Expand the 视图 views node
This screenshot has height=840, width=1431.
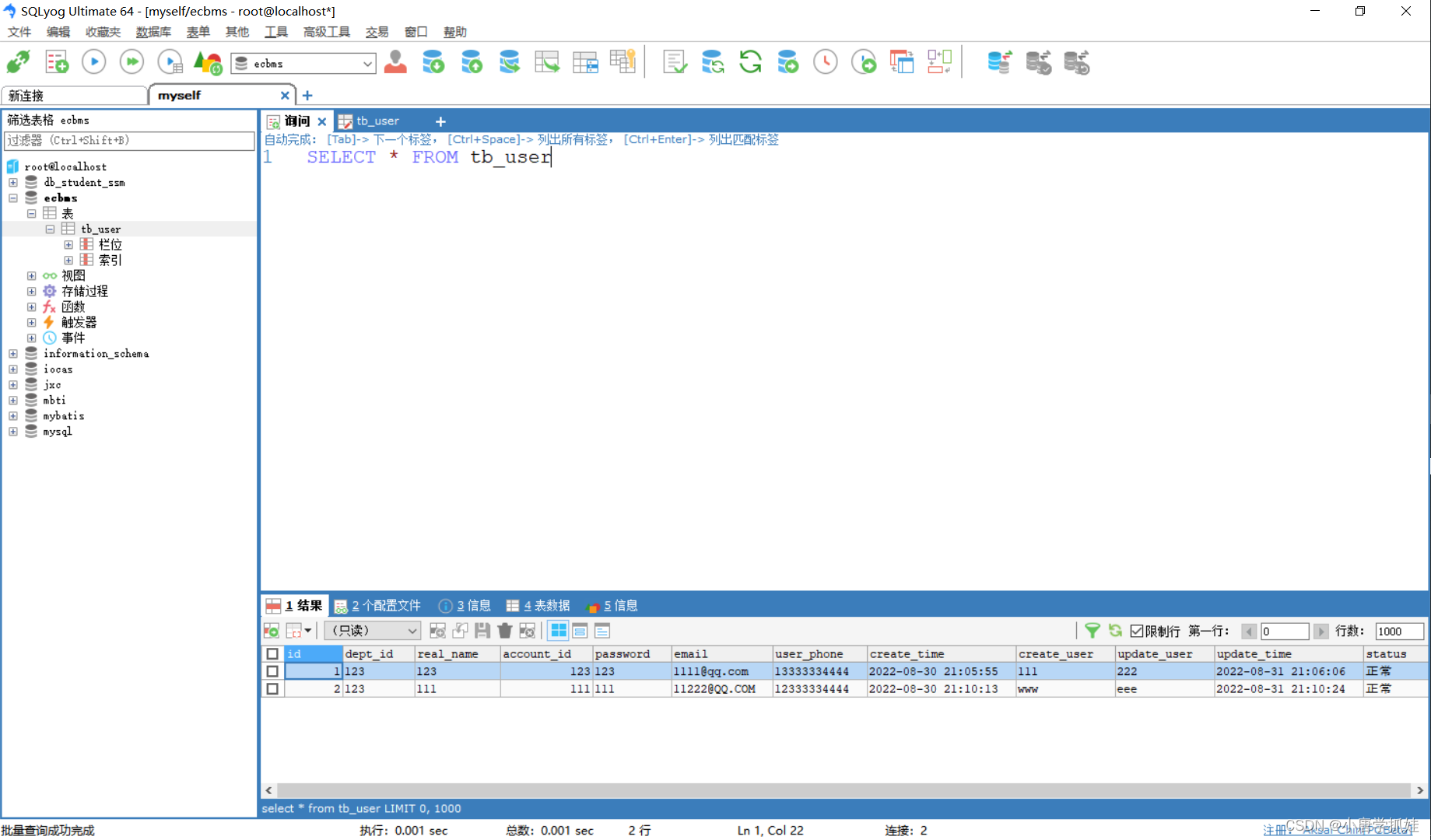pos(32,276)
